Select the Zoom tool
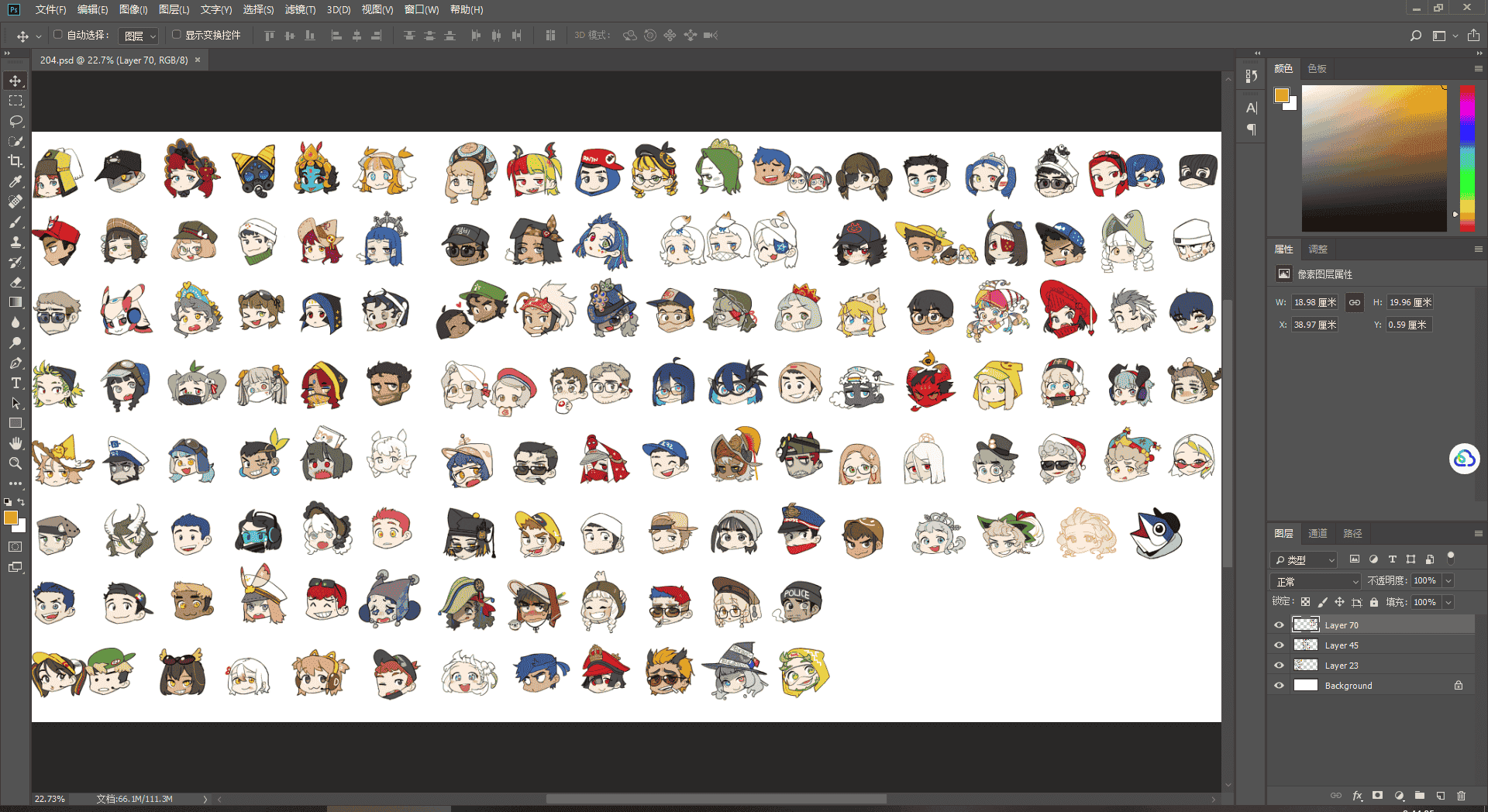This screenshot has height=812, width=1488. click(15, 463)
